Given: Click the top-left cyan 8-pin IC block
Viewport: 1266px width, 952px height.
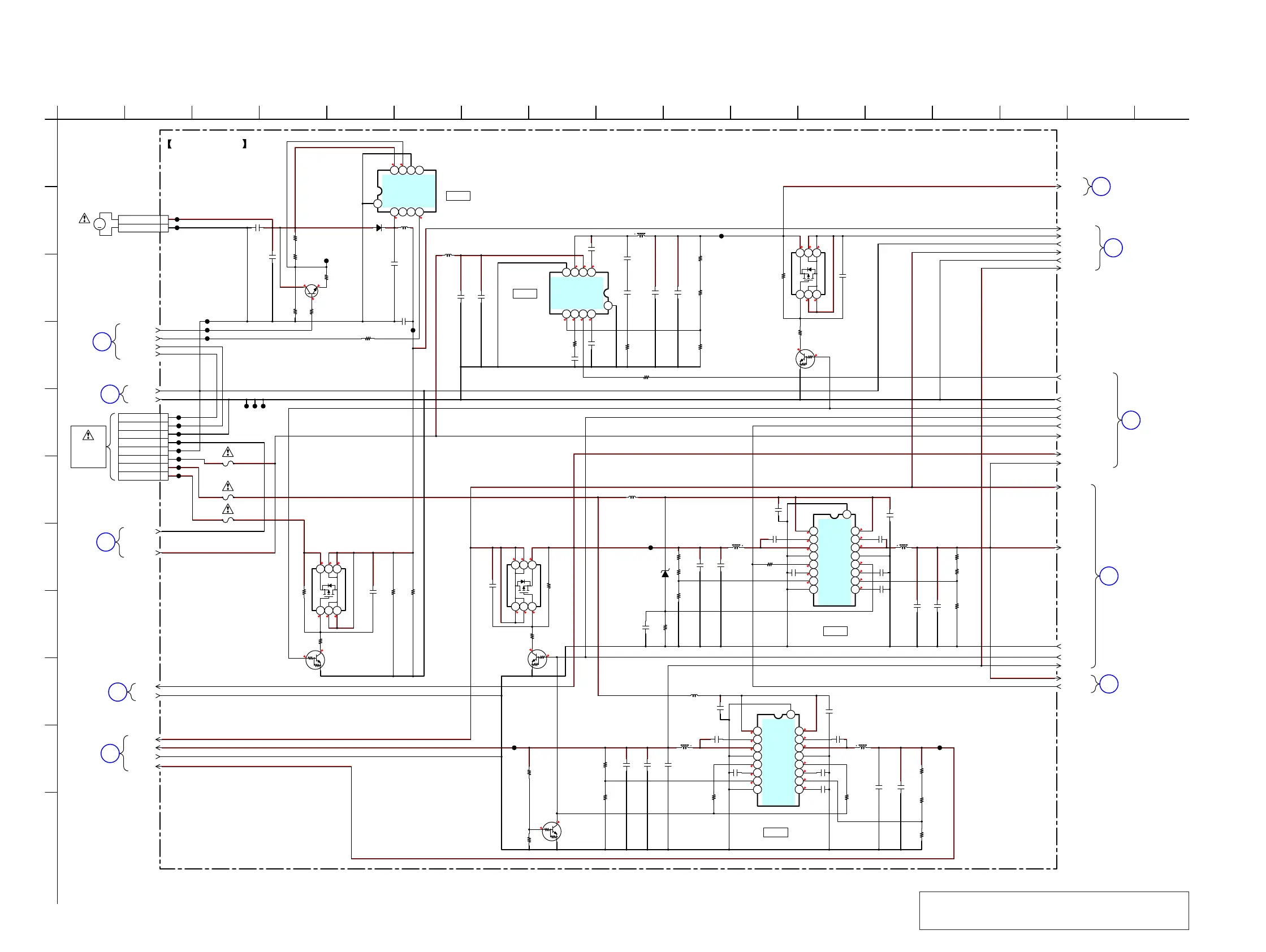Looking at the screenshot, I should [x=407, y=191].
